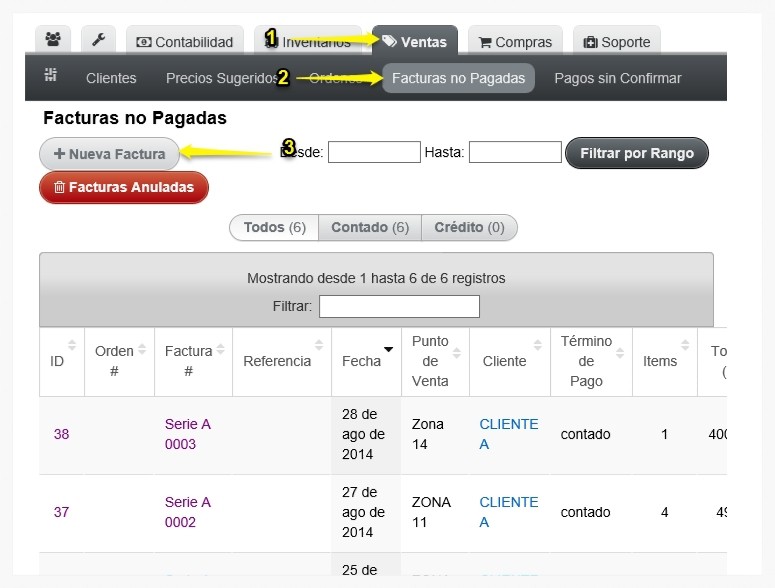The image size is (775, 588).
Task: Apply Filtrar por Rango
Action: pos(637,153)
